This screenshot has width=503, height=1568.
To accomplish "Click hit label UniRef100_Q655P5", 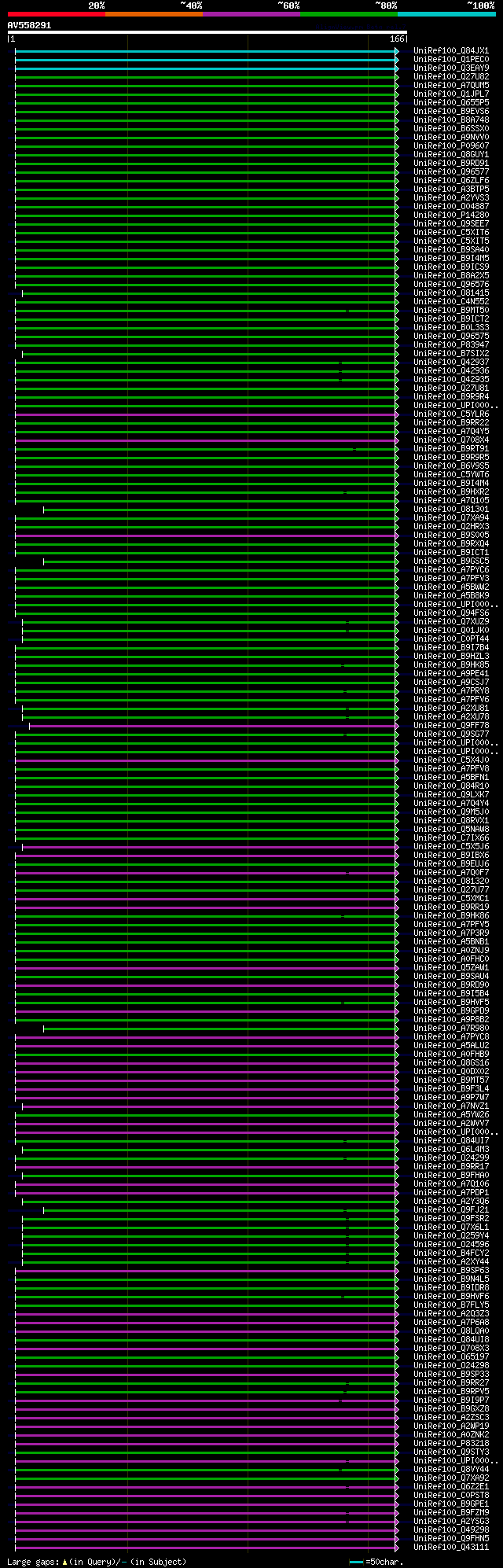I will point(451,103).
